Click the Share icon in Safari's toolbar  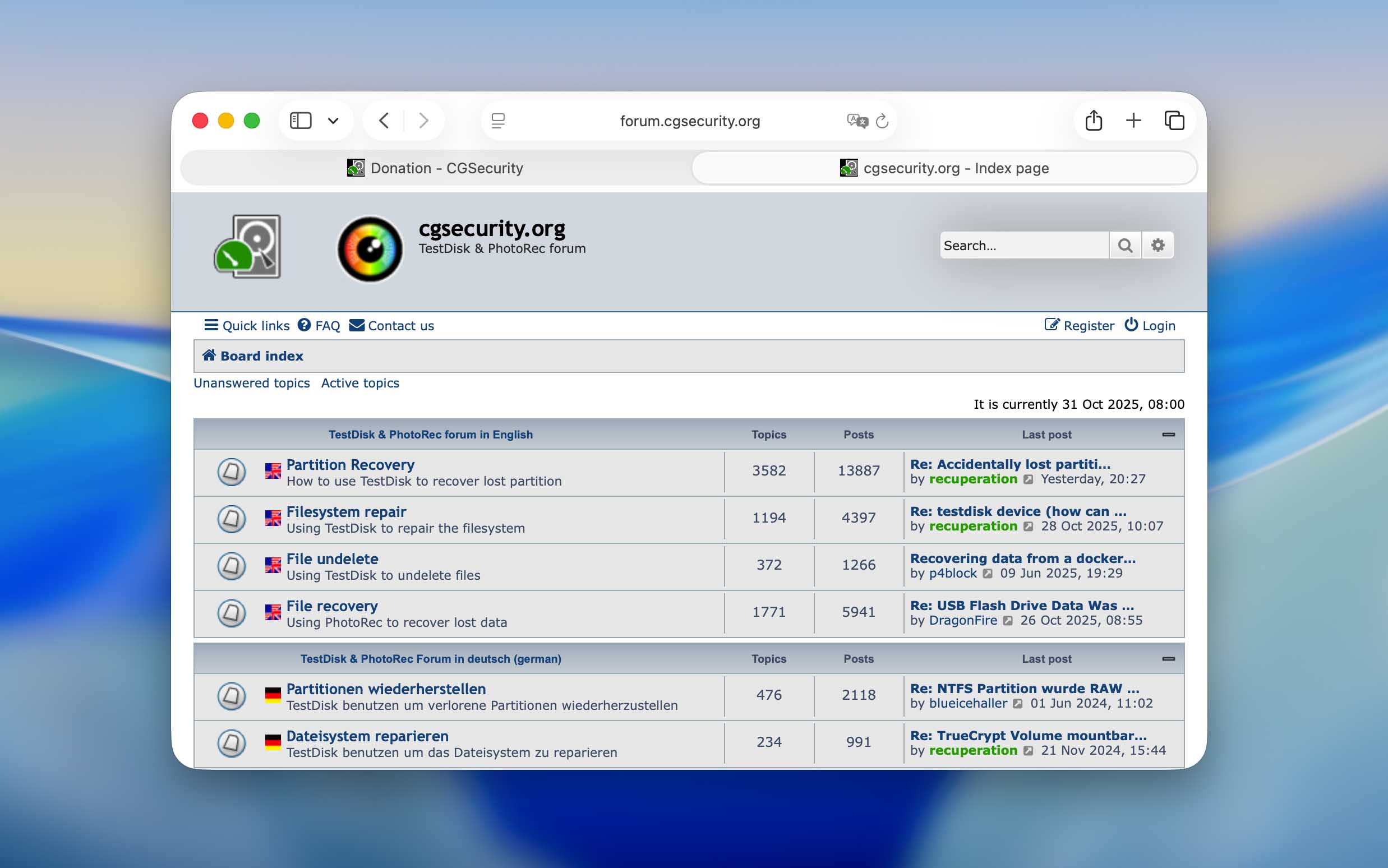point(1093,121)
